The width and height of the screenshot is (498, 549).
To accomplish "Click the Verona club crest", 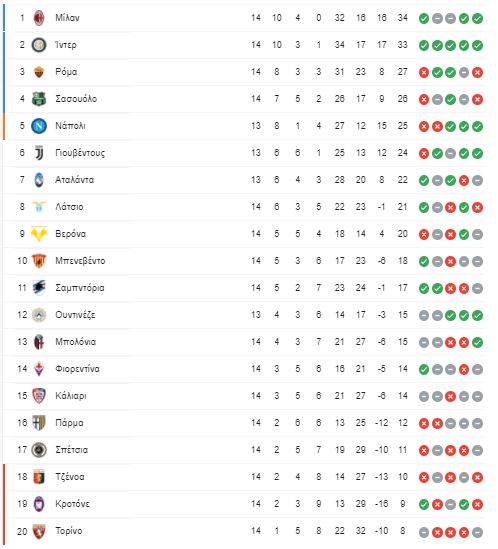I will coord(39,234).
